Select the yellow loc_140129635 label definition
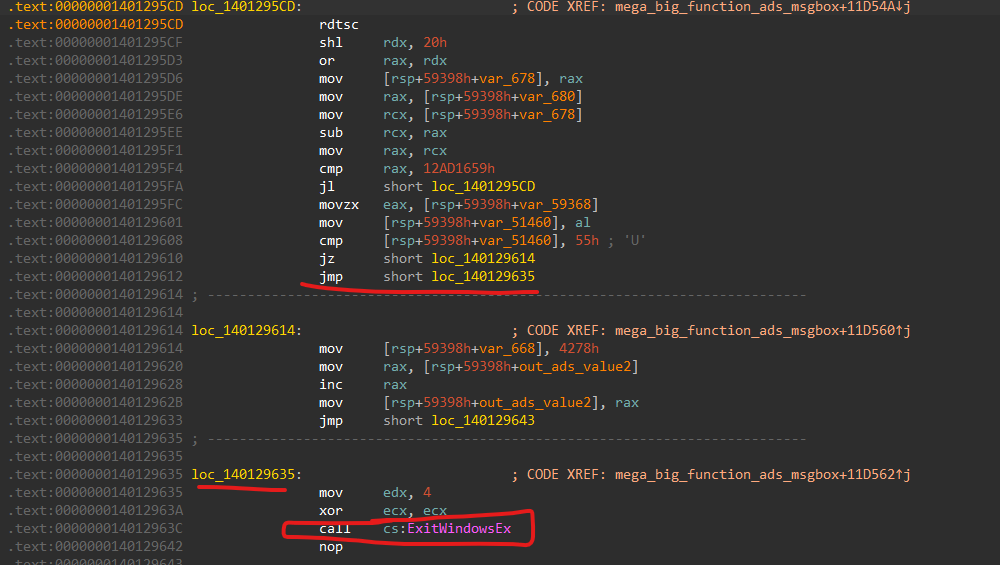 click(x=246, y=474)
